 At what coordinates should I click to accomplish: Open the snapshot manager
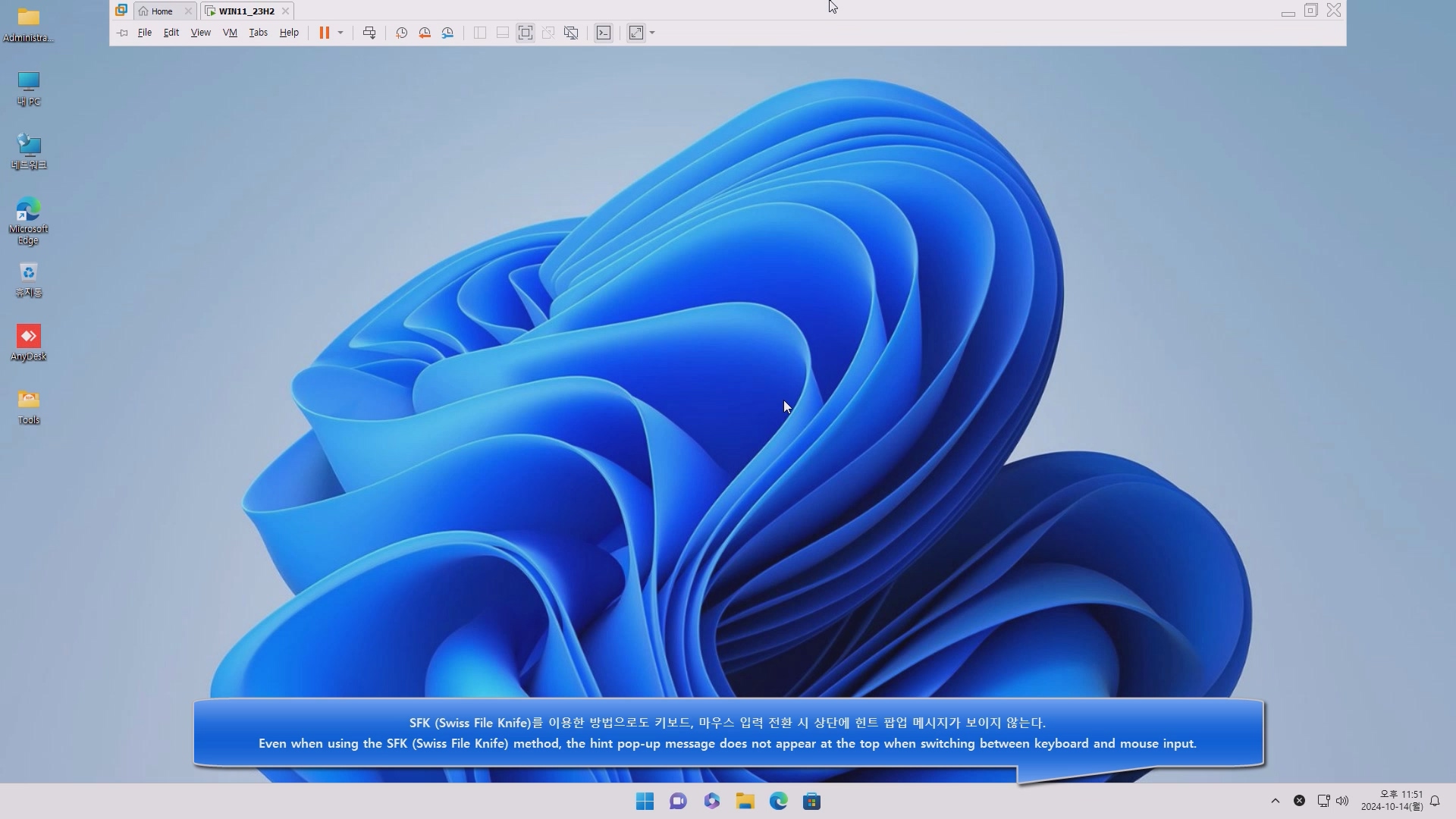tap(447, 33)
